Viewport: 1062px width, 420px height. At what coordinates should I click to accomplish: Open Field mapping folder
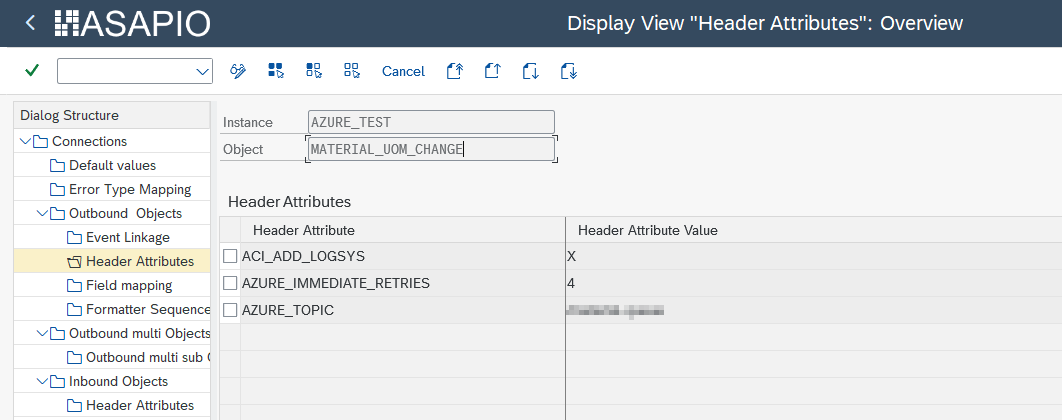point(129,285)
